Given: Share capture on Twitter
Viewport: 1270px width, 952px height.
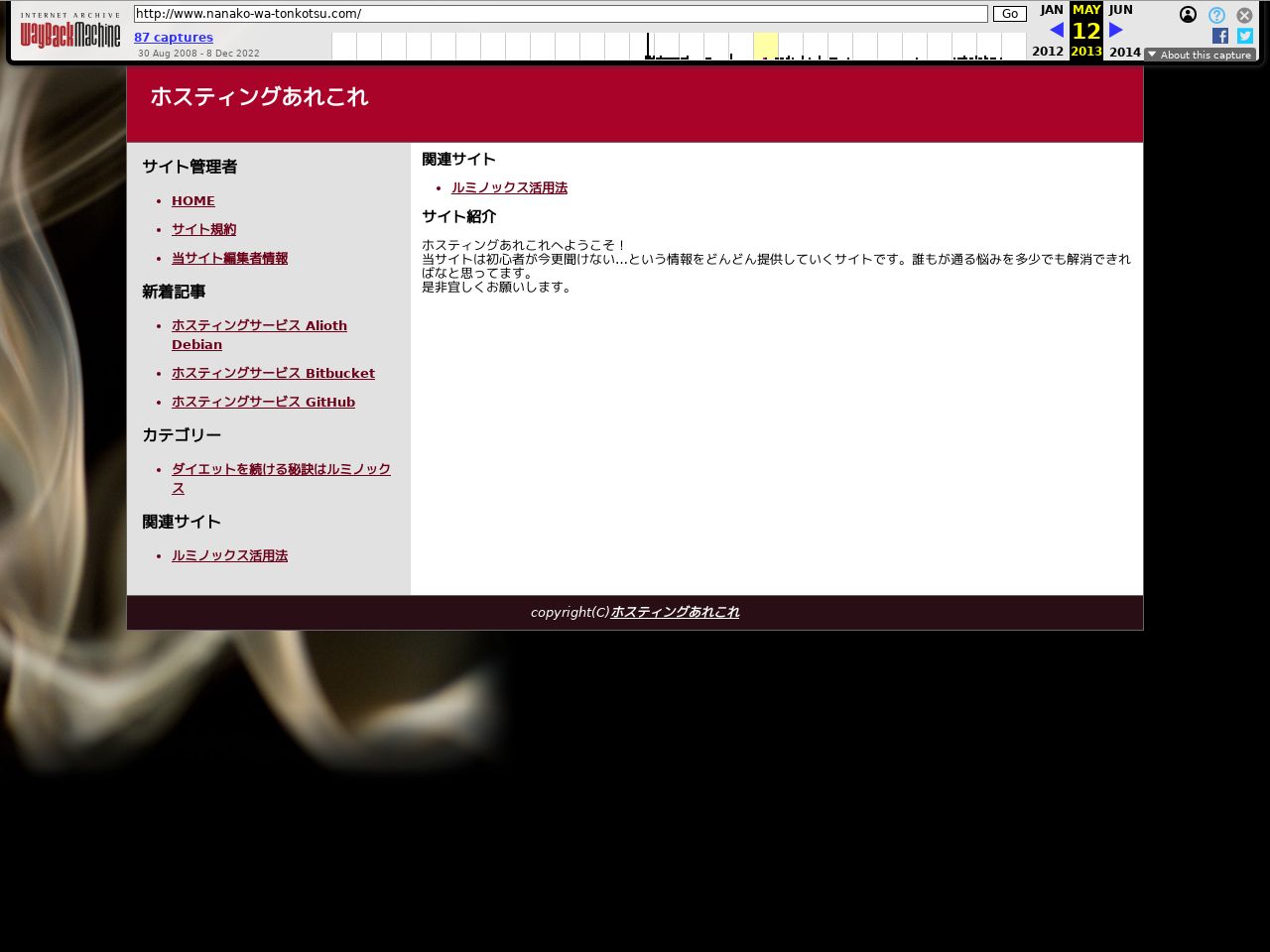Looking at the screenshot, I should (x=1244, y=36).
